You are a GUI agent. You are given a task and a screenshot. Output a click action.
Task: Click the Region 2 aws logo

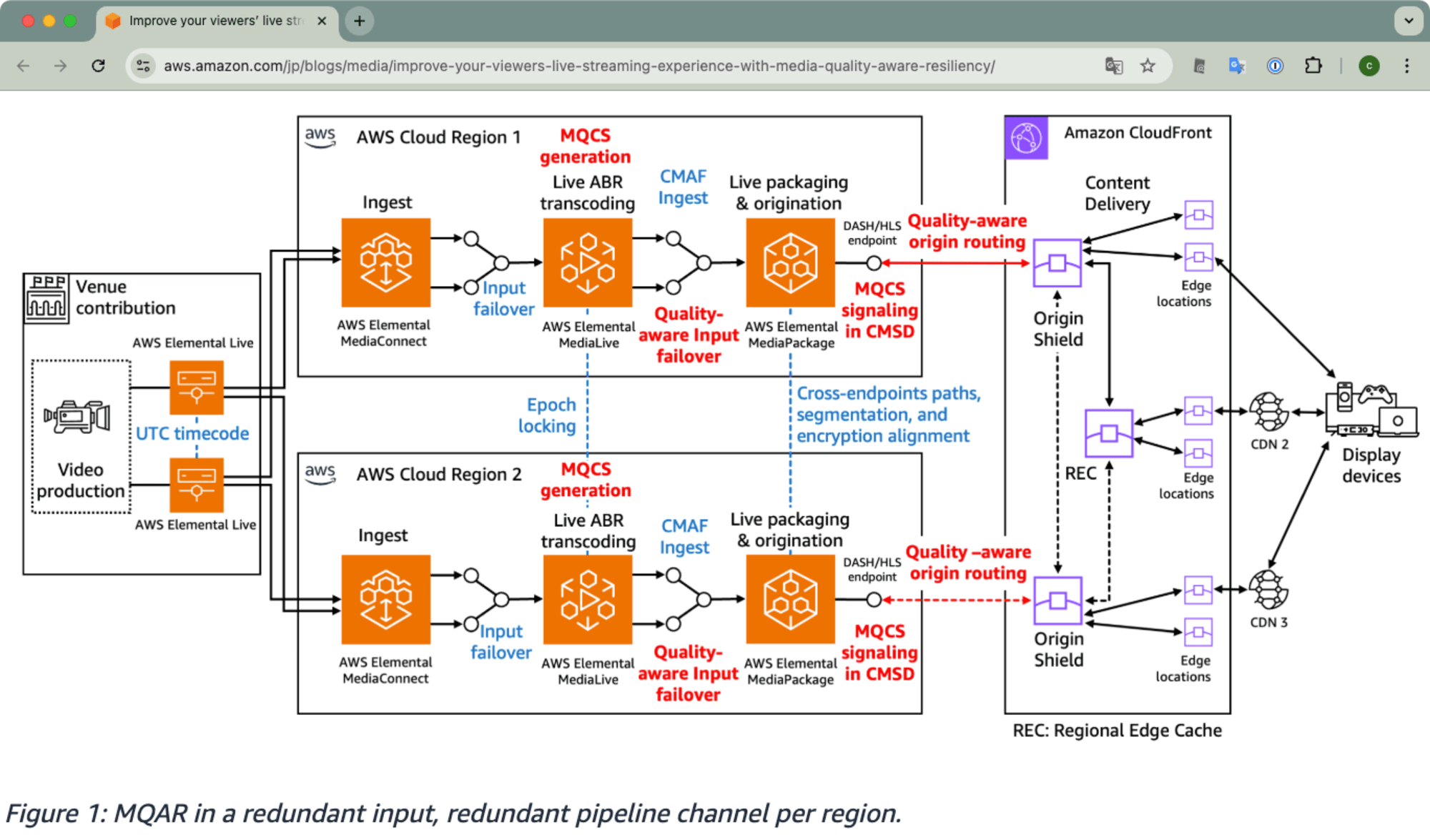pyautogui.click(x=320, y=473)
